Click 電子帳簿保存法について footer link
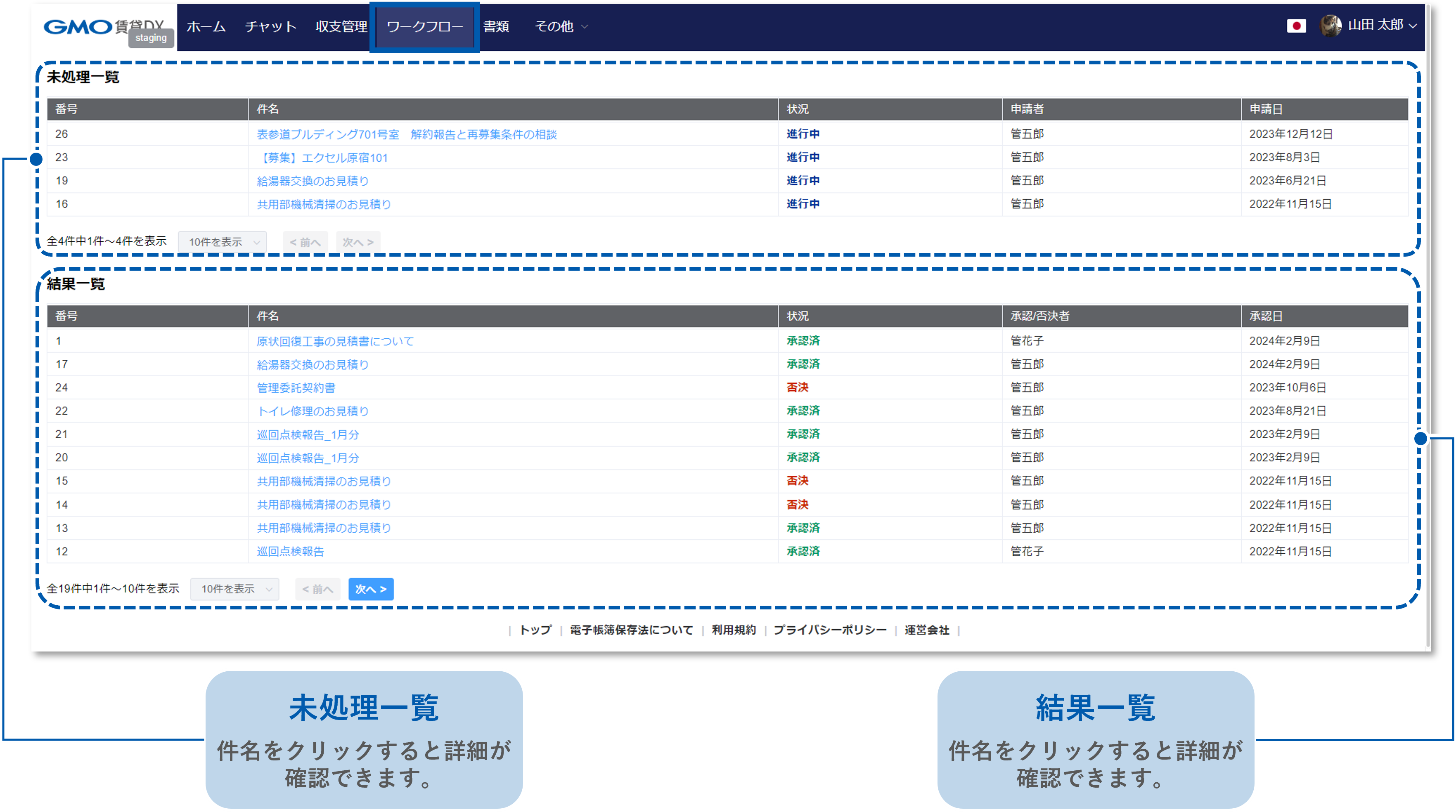The image size is (1456, 812). click(631, 630)
